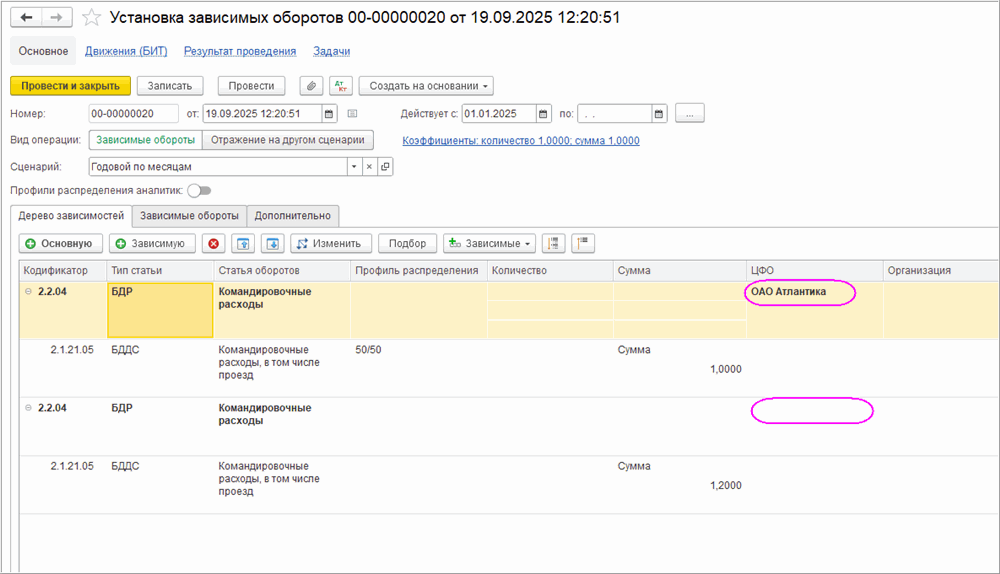The image size is (1000, 574).
Task: Select Отражение на другом сценарии operation type
Action: click(x=288, y=140)
